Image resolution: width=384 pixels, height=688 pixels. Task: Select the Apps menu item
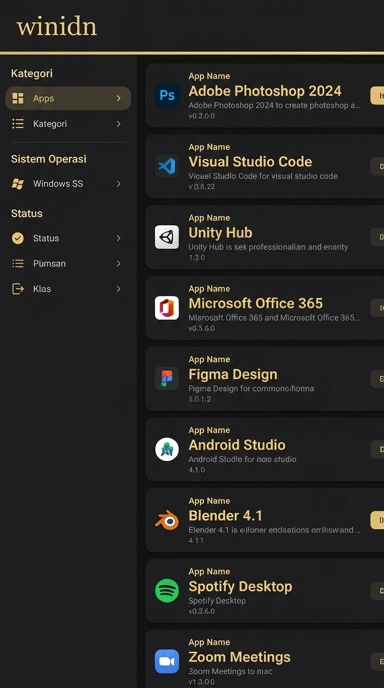point(68,98)
